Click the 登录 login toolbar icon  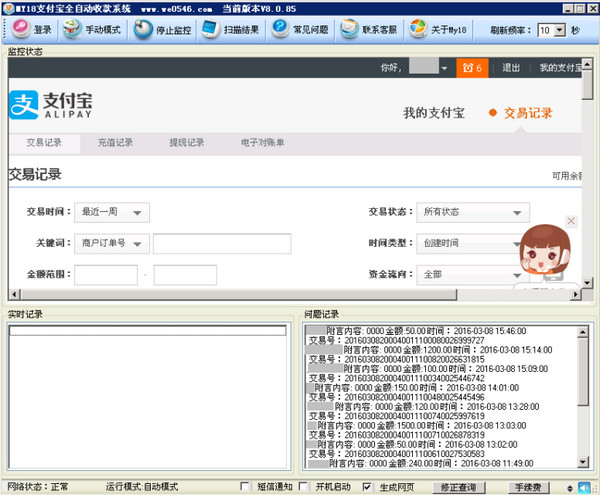31,30
